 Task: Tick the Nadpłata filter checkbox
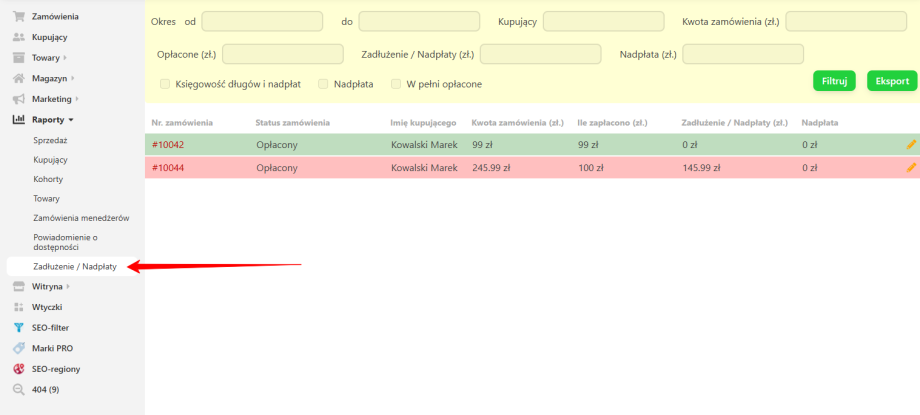323,84
